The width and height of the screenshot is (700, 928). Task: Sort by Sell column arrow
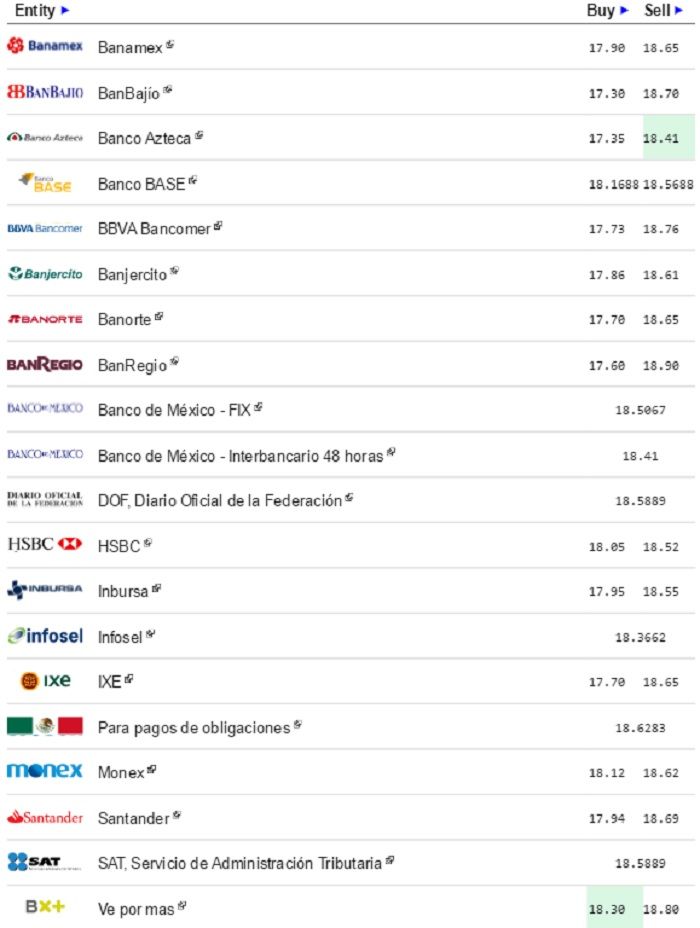pyautogui.click(x=691, y=10)
